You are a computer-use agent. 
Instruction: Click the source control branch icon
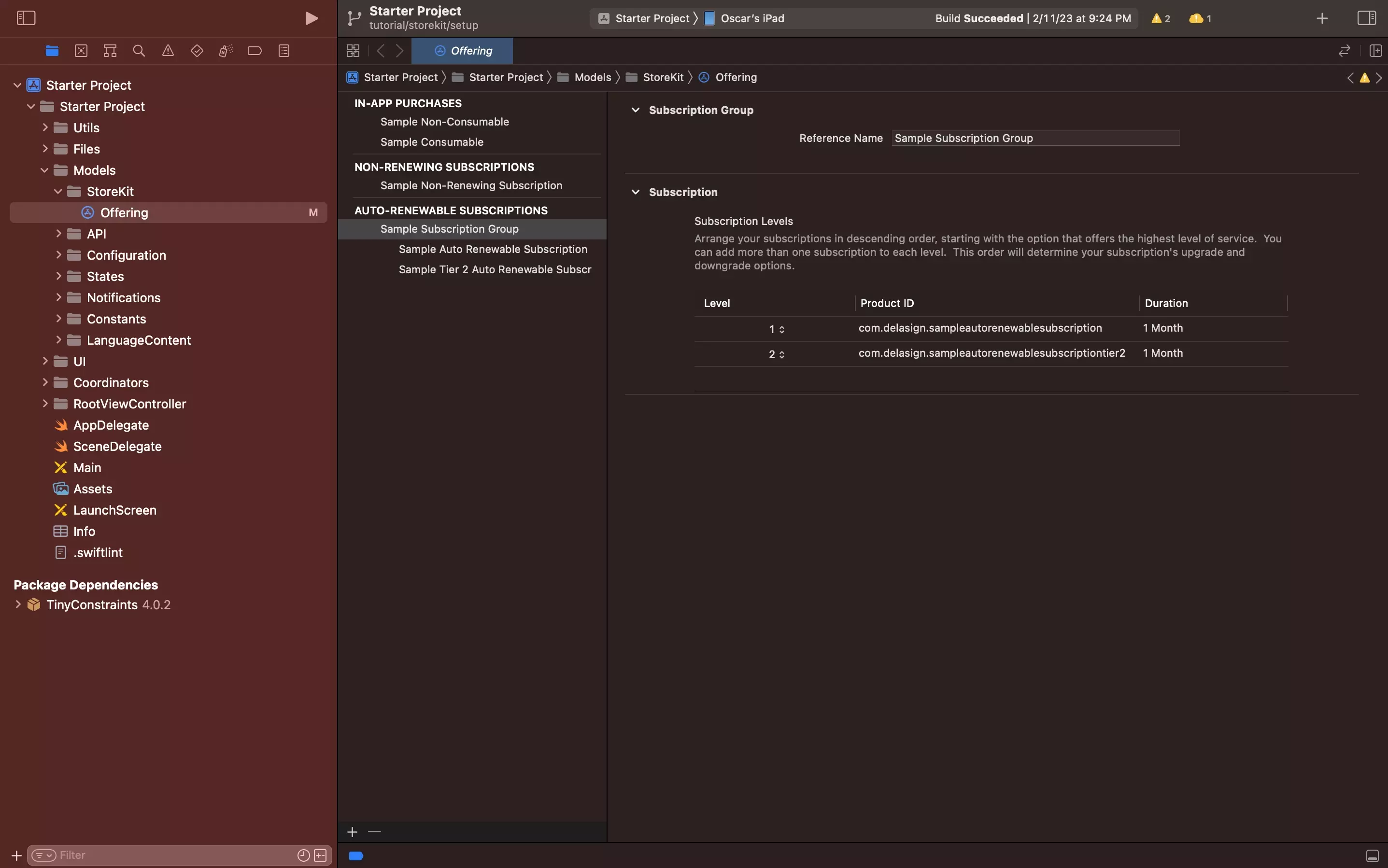click(354, 18)
